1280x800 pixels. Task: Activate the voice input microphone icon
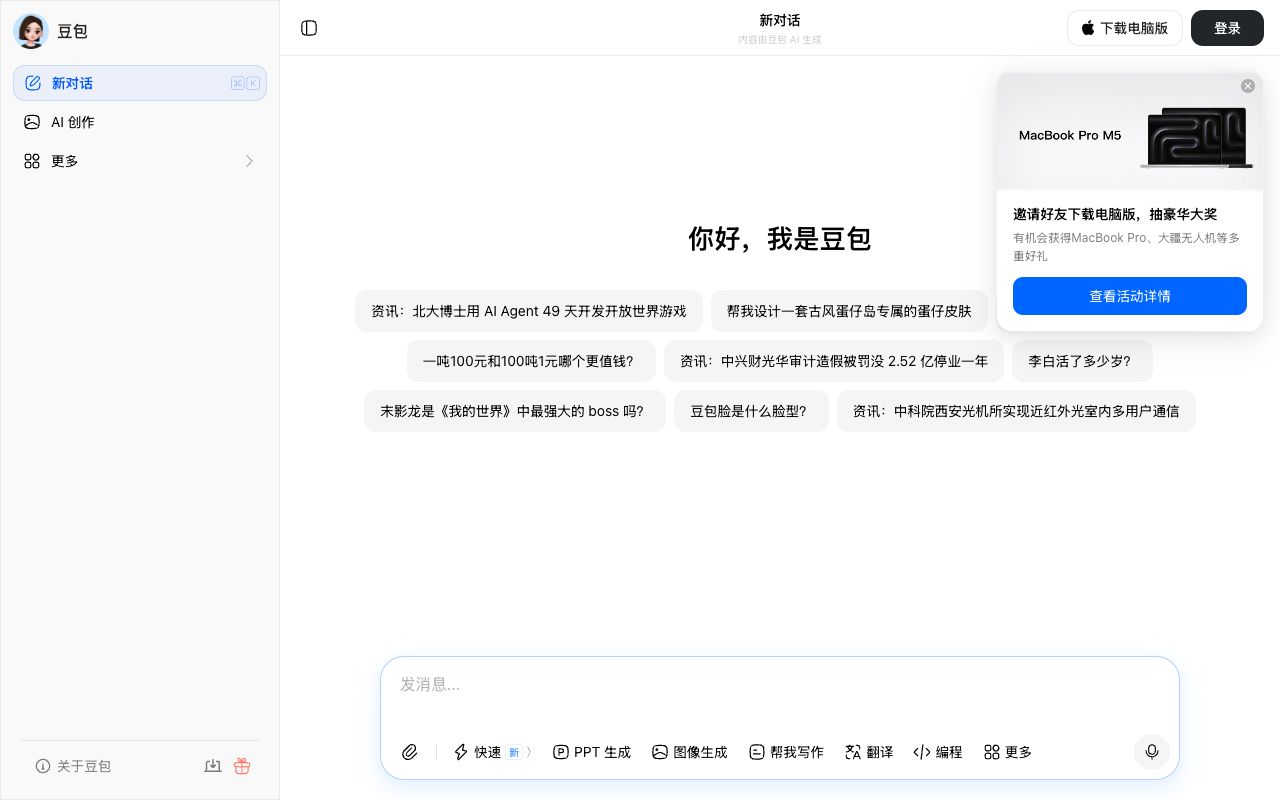[1152, 752]
